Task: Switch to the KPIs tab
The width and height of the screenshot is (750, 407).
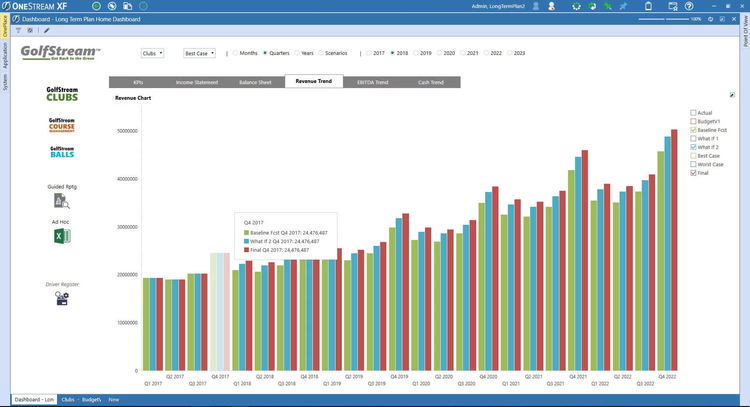Action: [x=138, y=82]
